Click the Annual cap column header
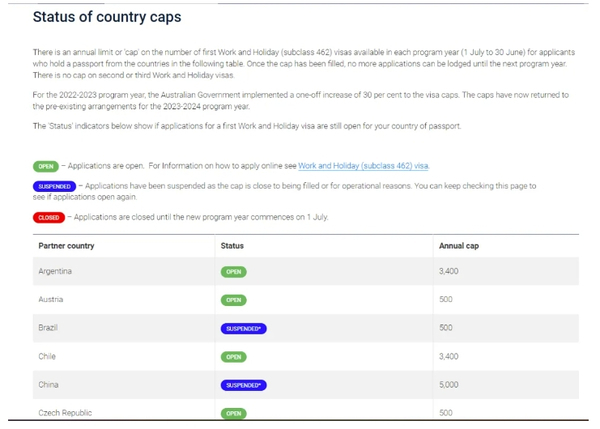Viewport: 600px width, 429px height. (x=459, y=246)
